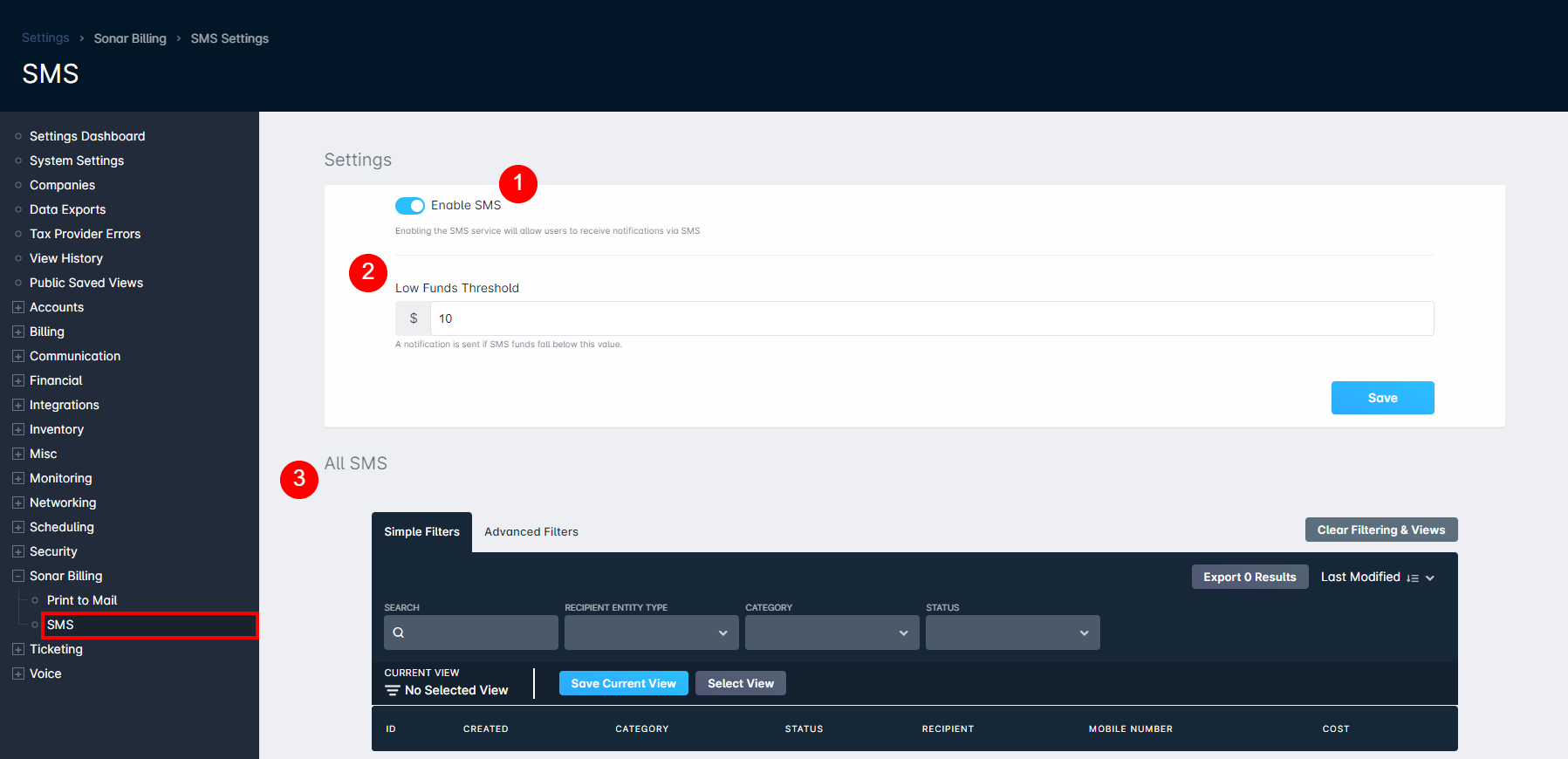Open the Last Modified sort dropdown
The width and height of the screenshot is (1568, 759).
tap(1377, 577)
